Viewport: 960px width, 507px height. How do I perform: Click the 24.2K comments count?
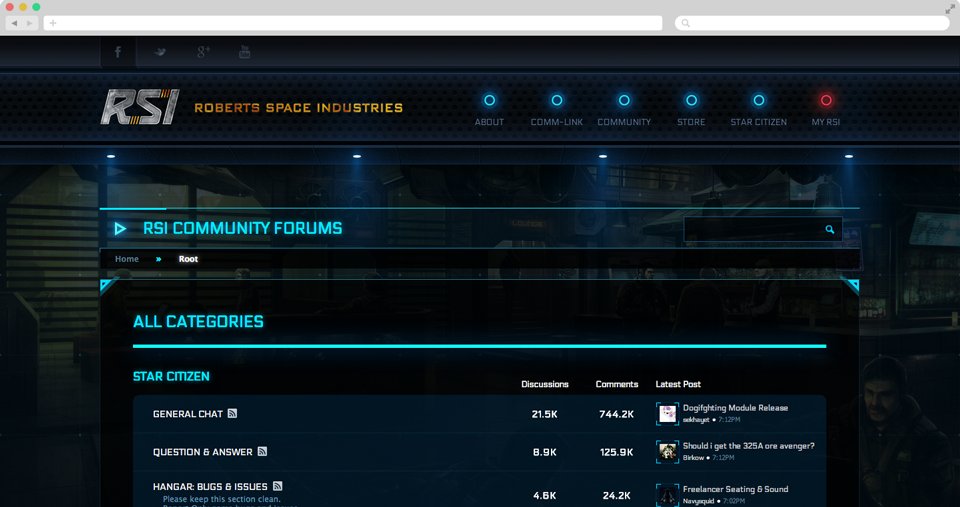click(617, 496)
